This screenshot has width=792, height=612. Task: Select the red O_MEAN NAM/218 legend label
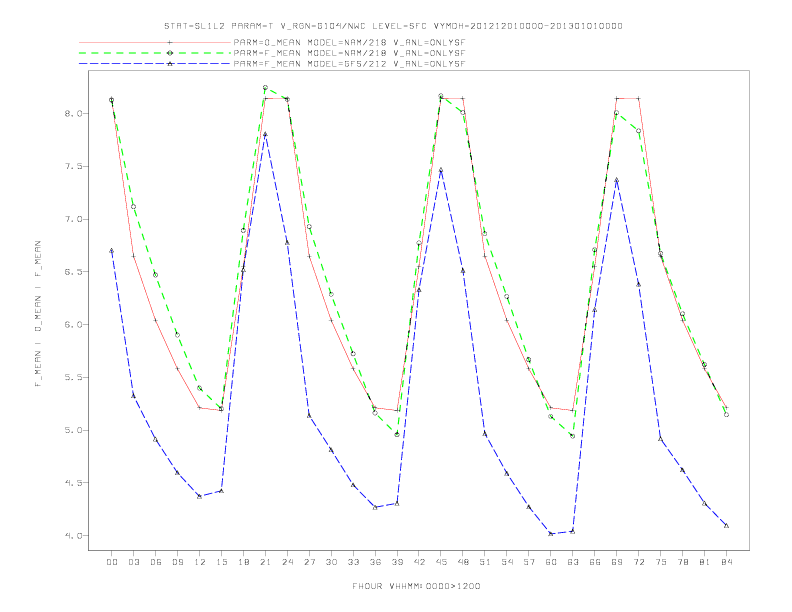tap(349, 42)
